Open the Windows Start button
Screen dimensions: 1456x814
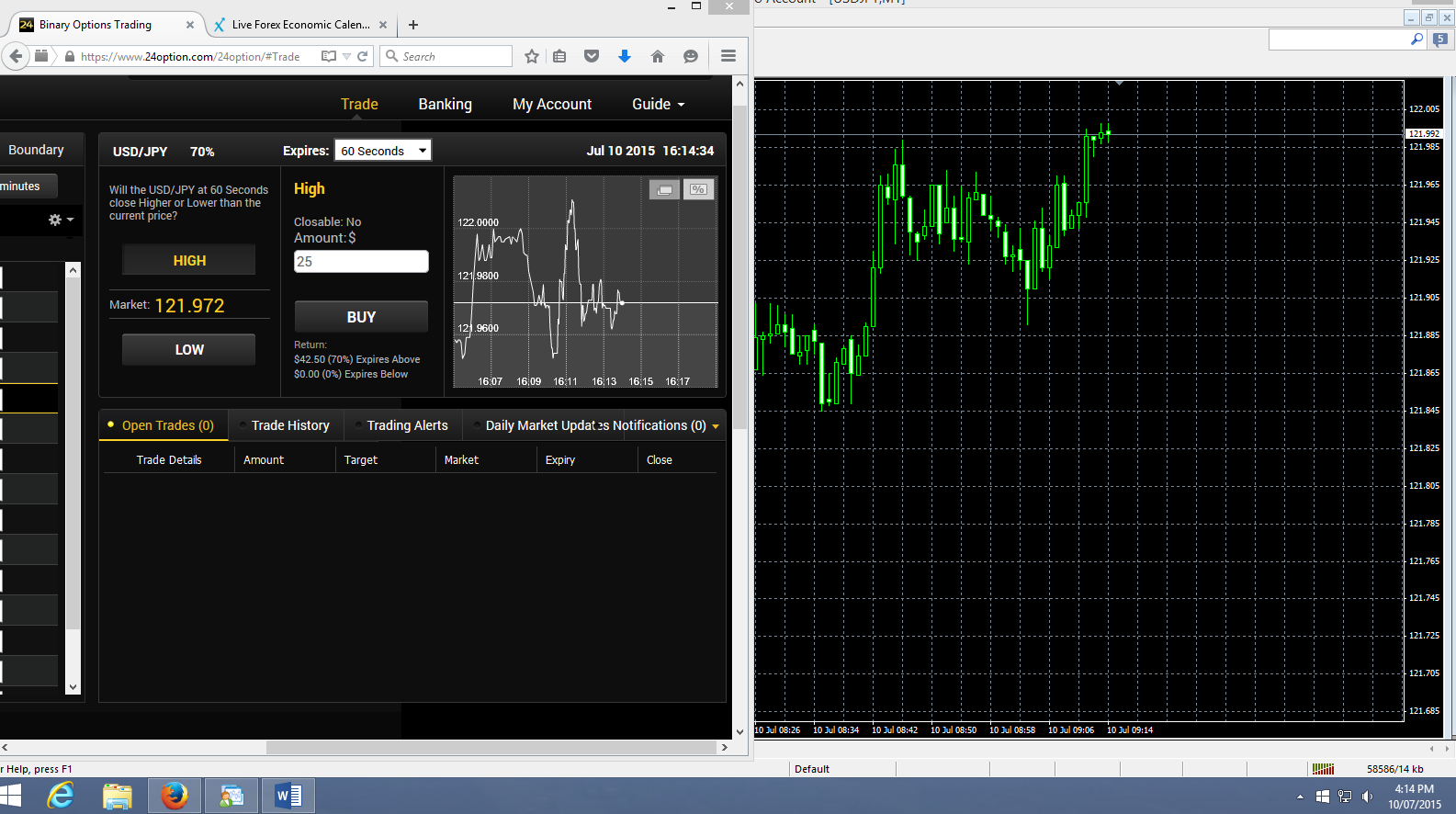[x=11, y=796]
